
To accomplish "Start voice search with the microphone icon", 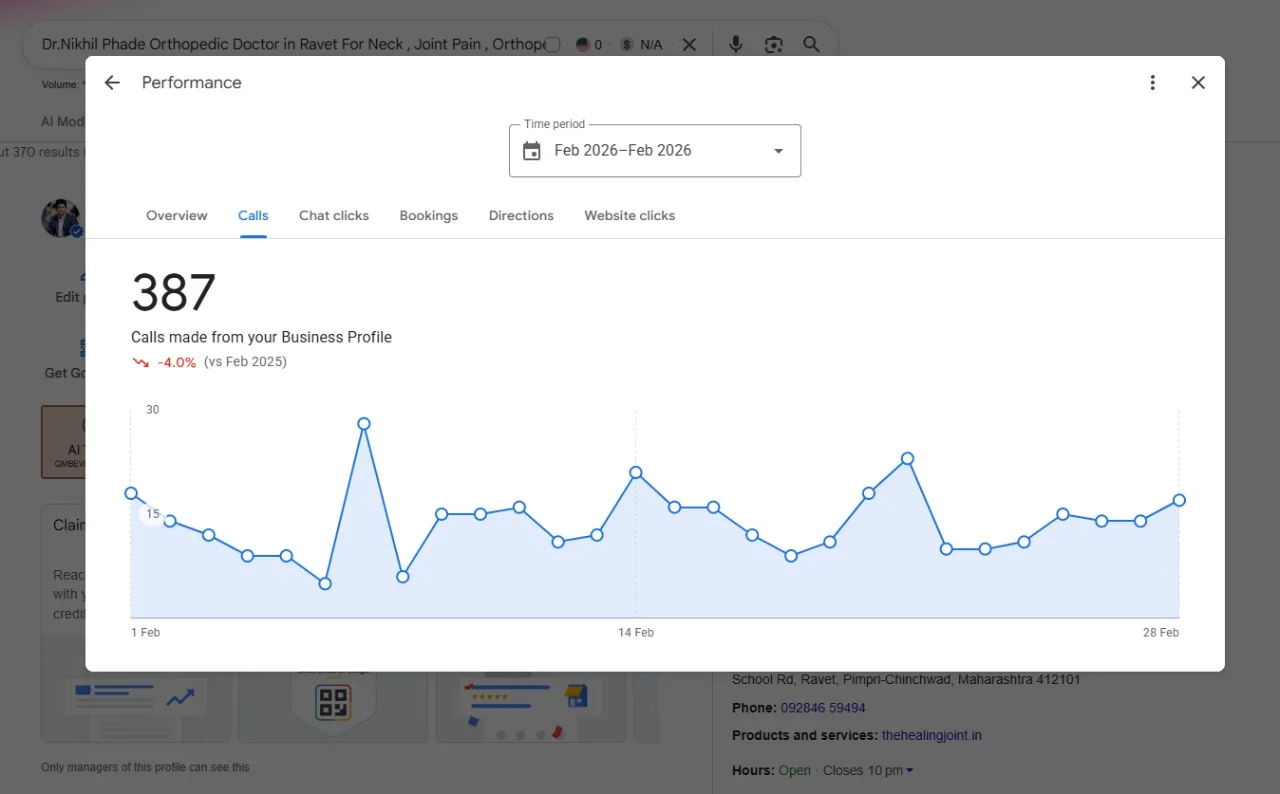I will (736, 45).
